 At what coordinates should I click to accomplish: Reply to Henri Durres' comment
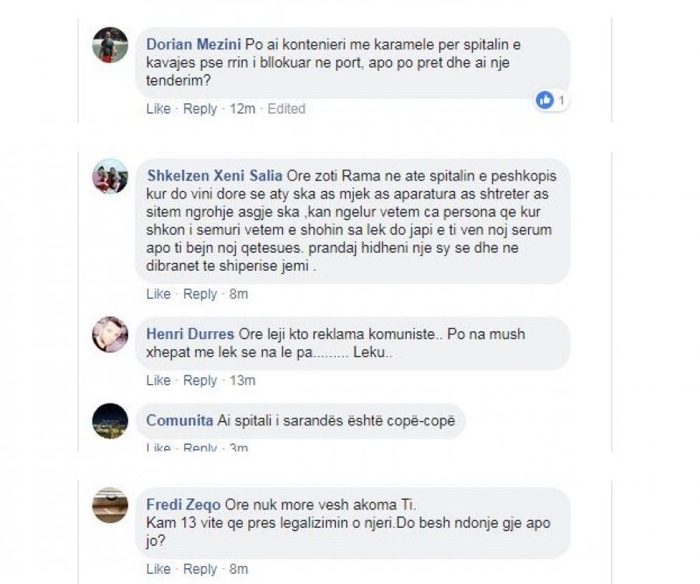click(200, 380)
